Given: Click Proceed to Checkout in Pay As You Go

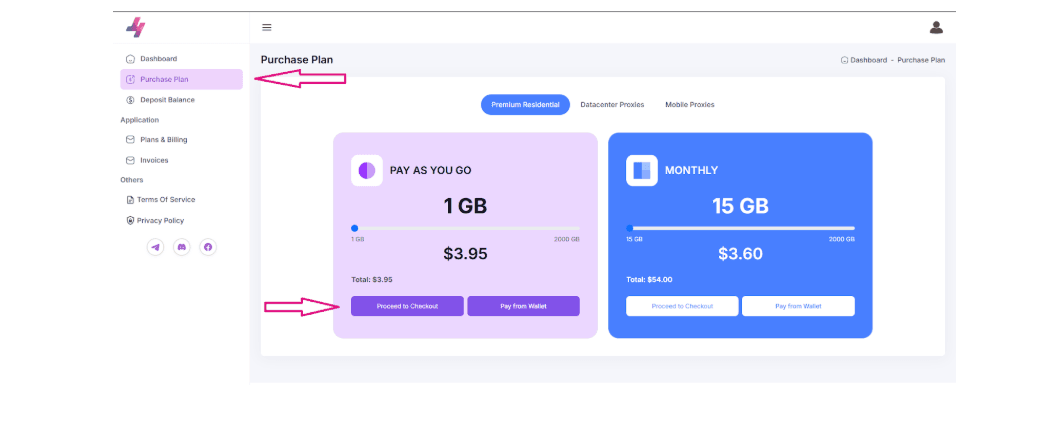Looking at the screenshot, I should [407, 306].
